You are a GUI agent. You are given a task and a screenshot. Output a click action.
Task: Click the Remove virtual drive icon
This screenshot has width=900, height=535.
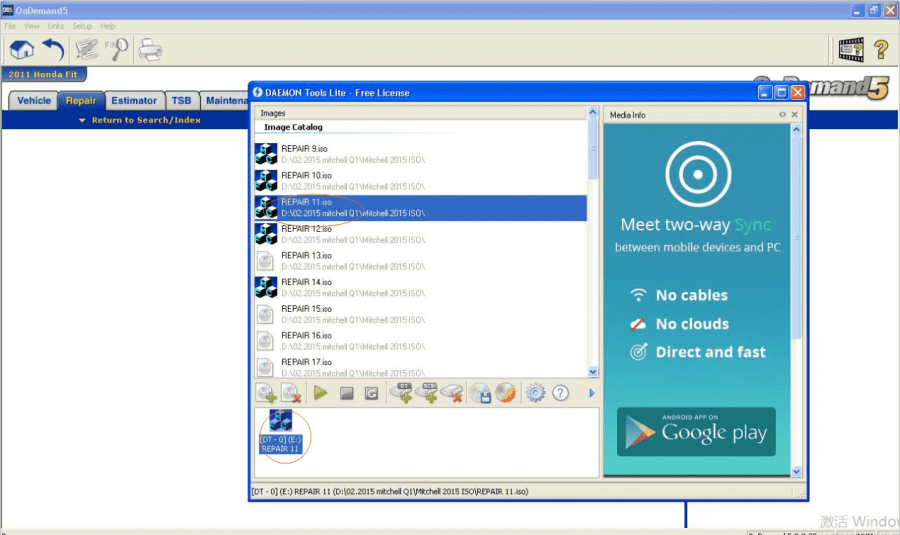[452, 393]
